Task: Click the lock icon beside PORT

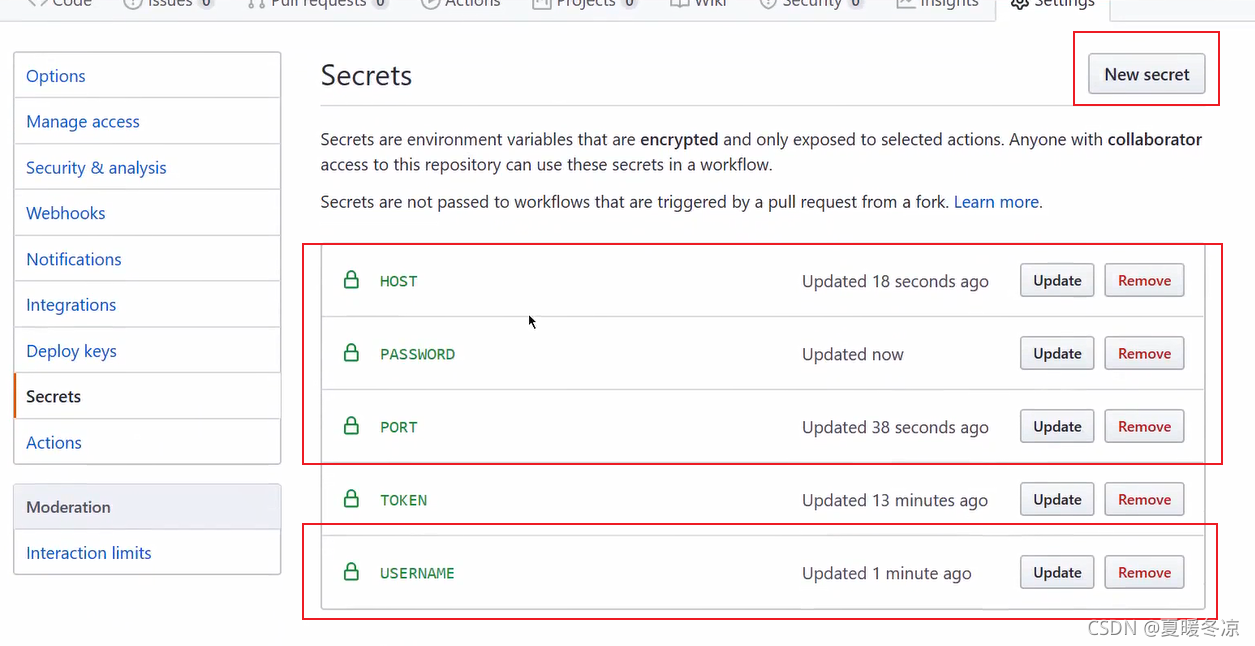Action: (x=351, y=426)
